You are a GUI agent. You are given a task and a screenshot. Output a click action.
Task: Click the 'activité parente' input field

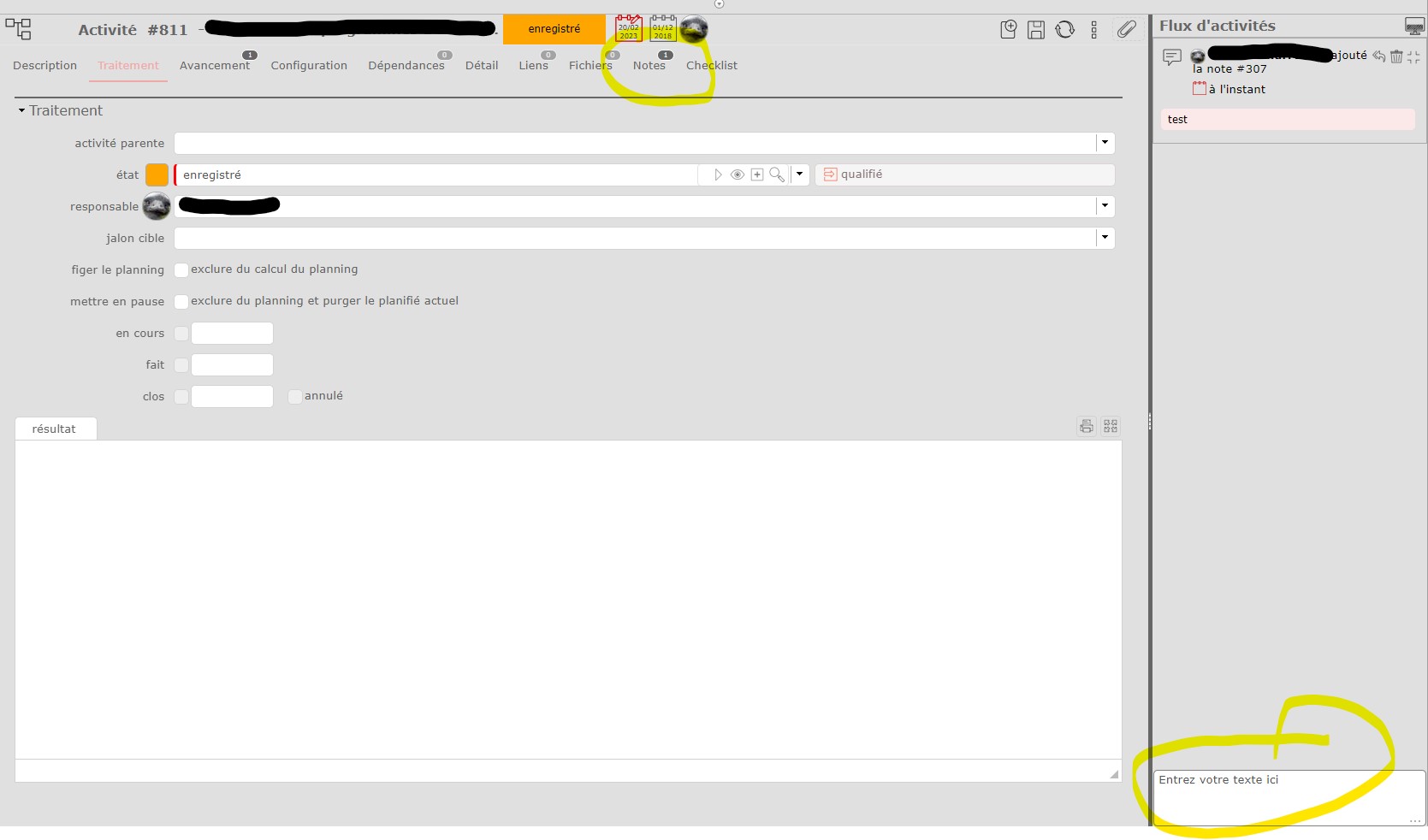635,143
